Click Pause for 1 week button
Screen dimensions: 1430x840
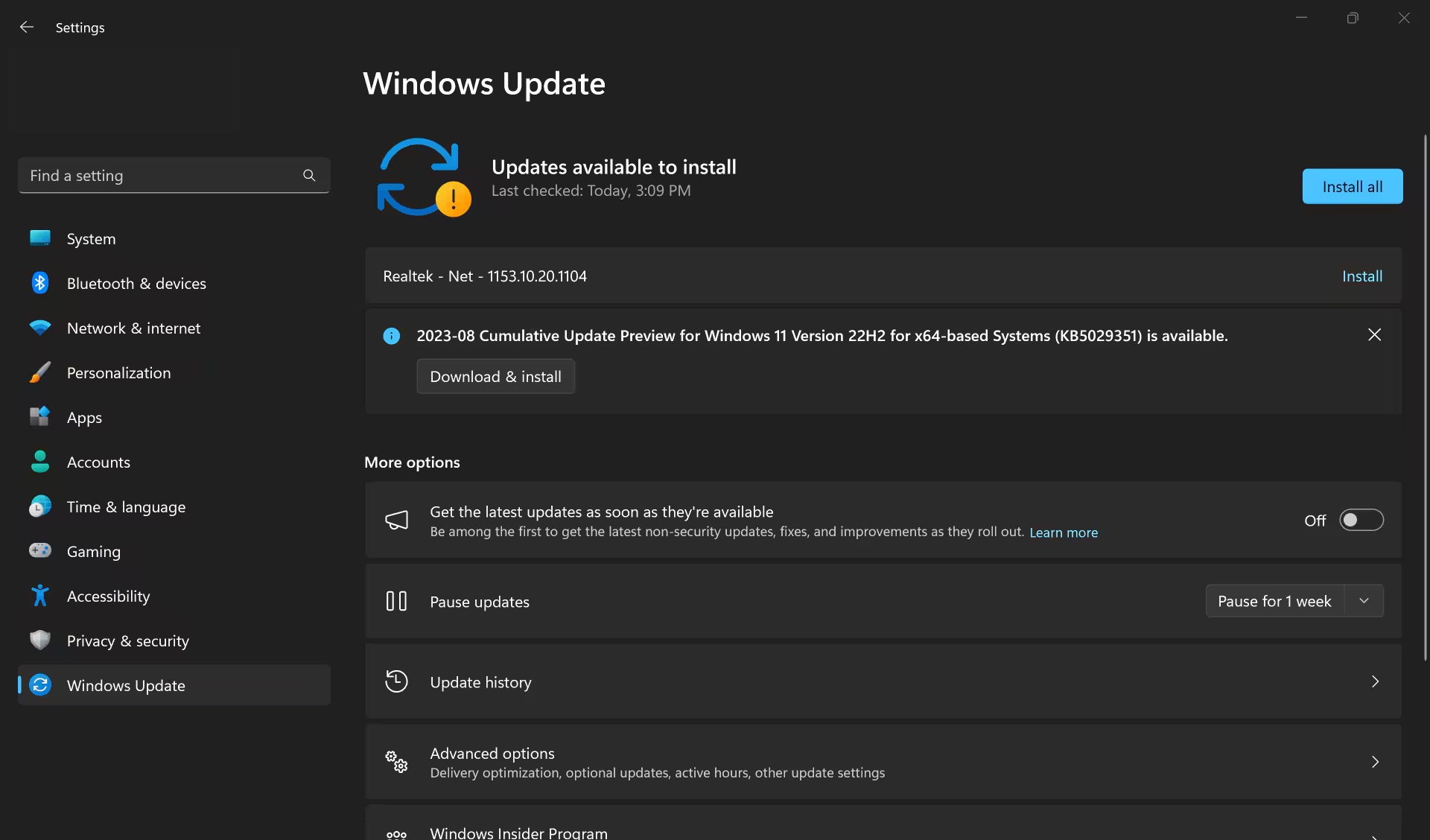pyautogui.click(x=1274, y=601)
